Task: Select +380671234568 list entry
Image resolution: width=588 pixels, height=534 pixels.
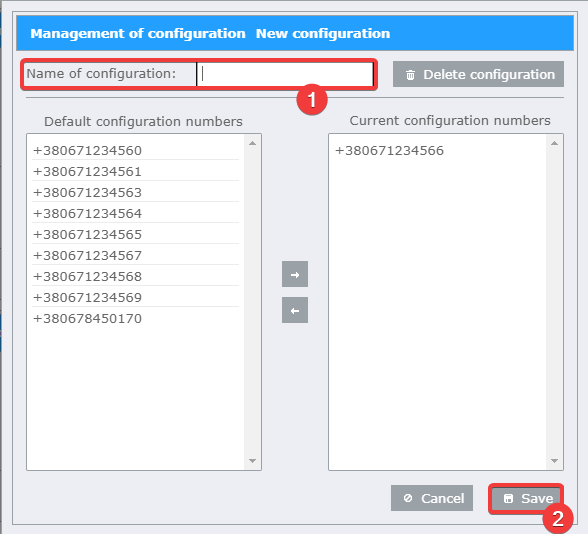Action: [x=135, y=276]
